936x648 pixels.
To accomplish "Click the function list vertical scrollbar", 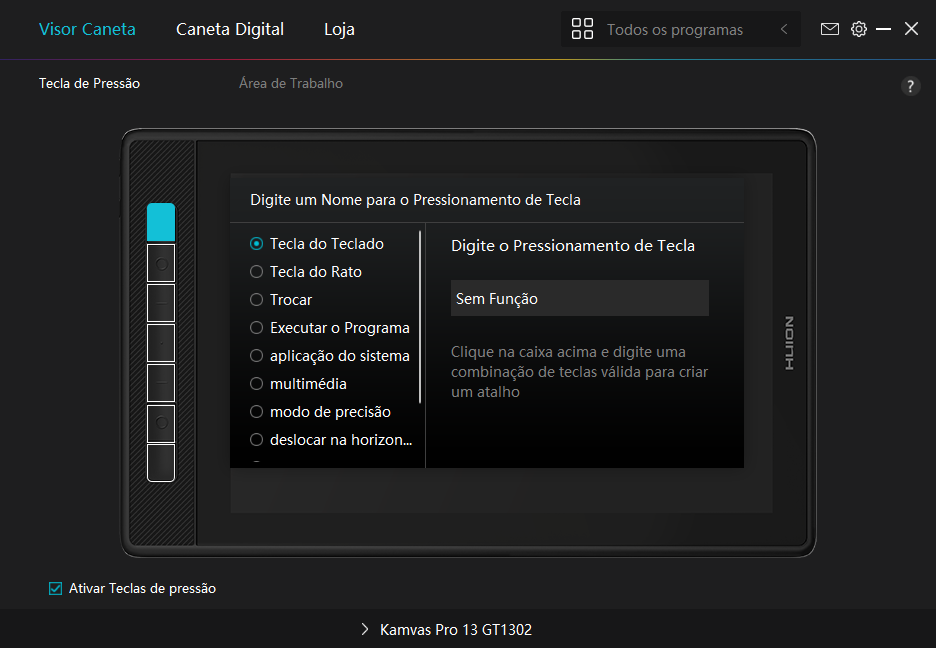I will [x=420, y=317].
